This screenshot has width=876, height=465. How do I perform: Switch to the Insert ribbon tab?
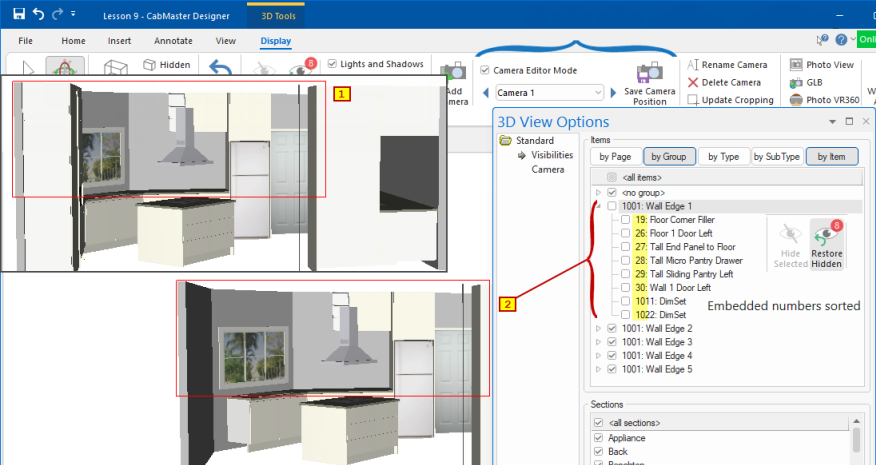click(x=120, y=41)
